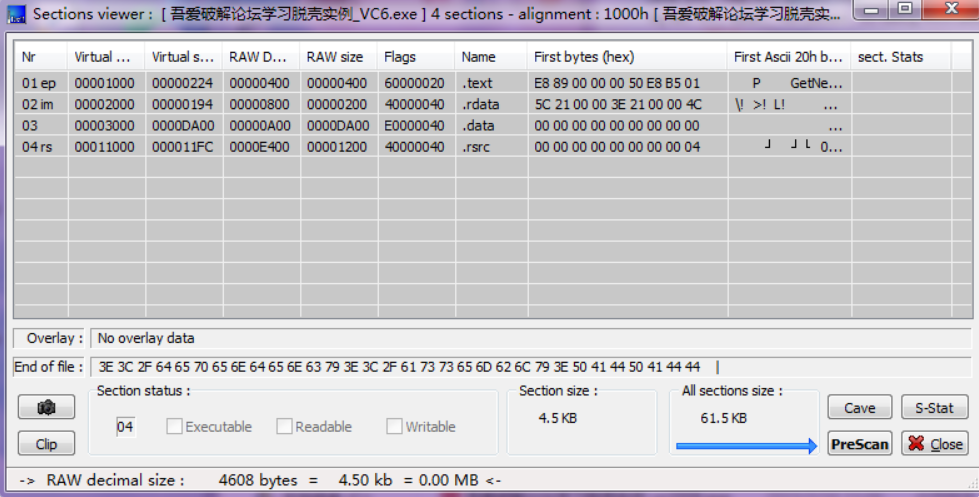The image size is (979, 497).
Task: Click the End of file hex field
Action: point(530,367)
